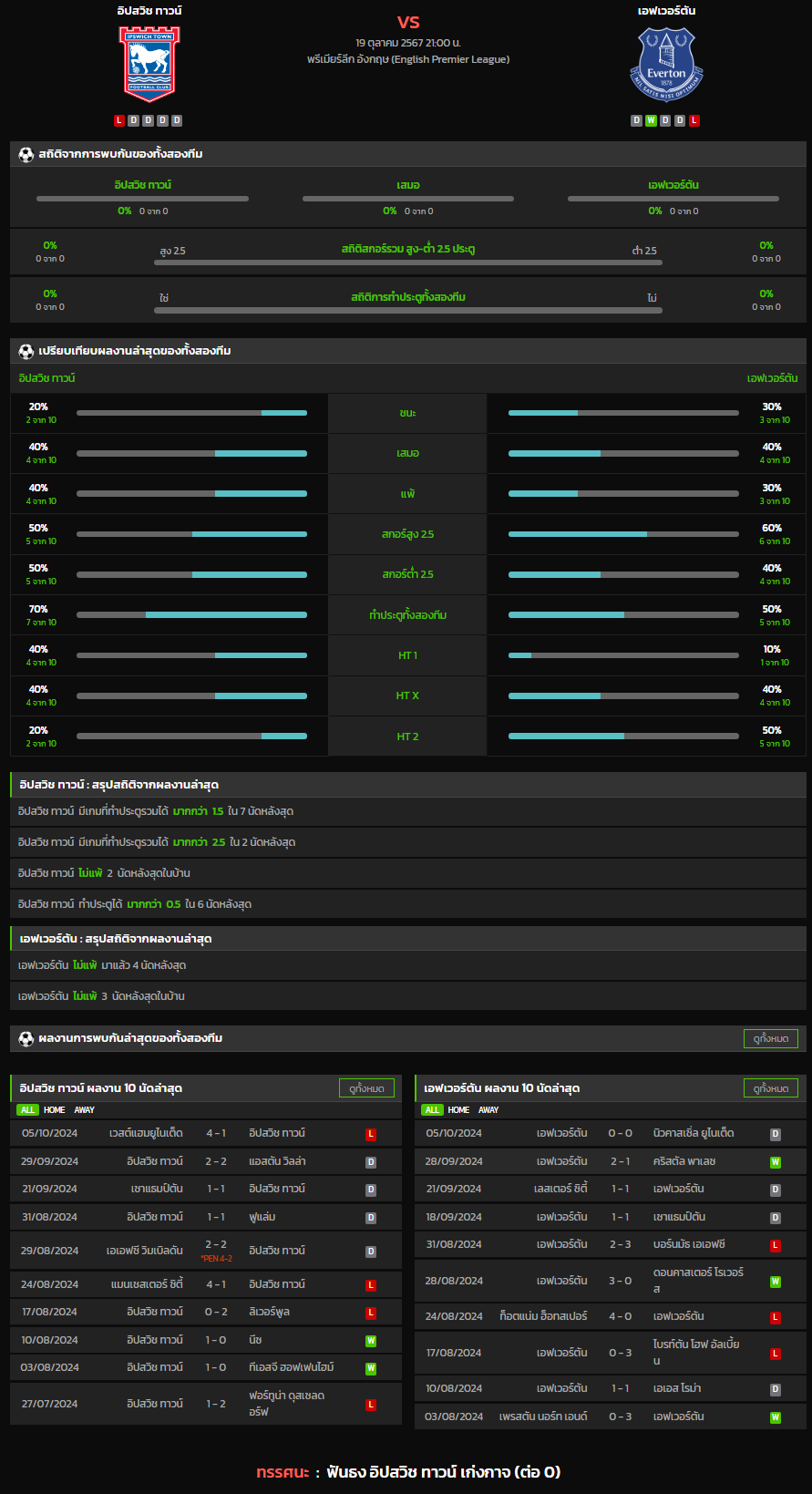Viewport: 812px width, 1494px height.
Task: Click the Everton club crest
Action: (x=666, y=63)
